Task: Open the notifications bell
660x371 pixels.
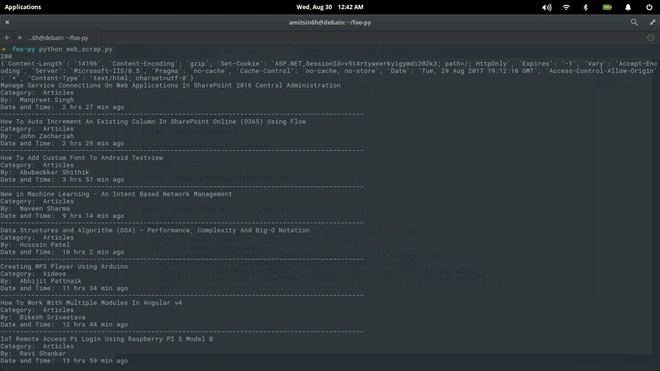Action: (x=628, y=7)
